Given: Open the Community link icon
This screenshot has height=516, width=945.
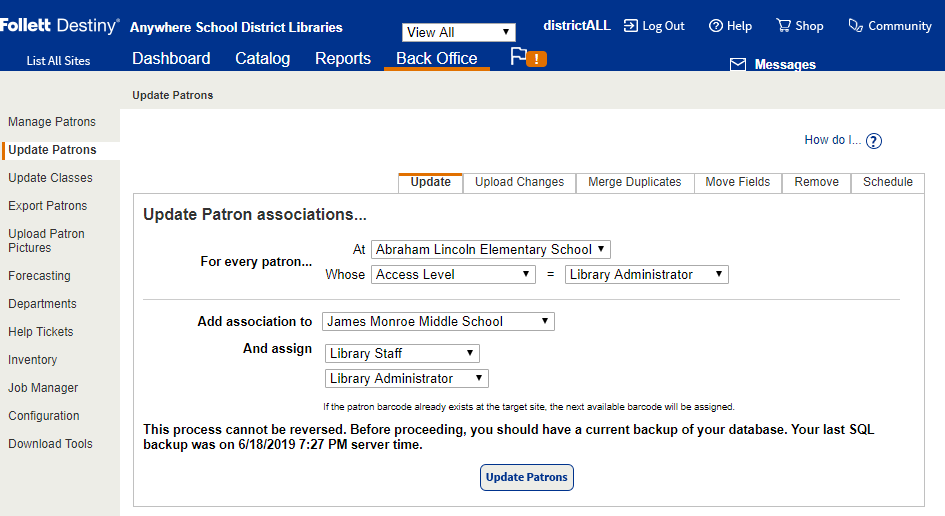Looking at the screenshot, I should [855, 26].
